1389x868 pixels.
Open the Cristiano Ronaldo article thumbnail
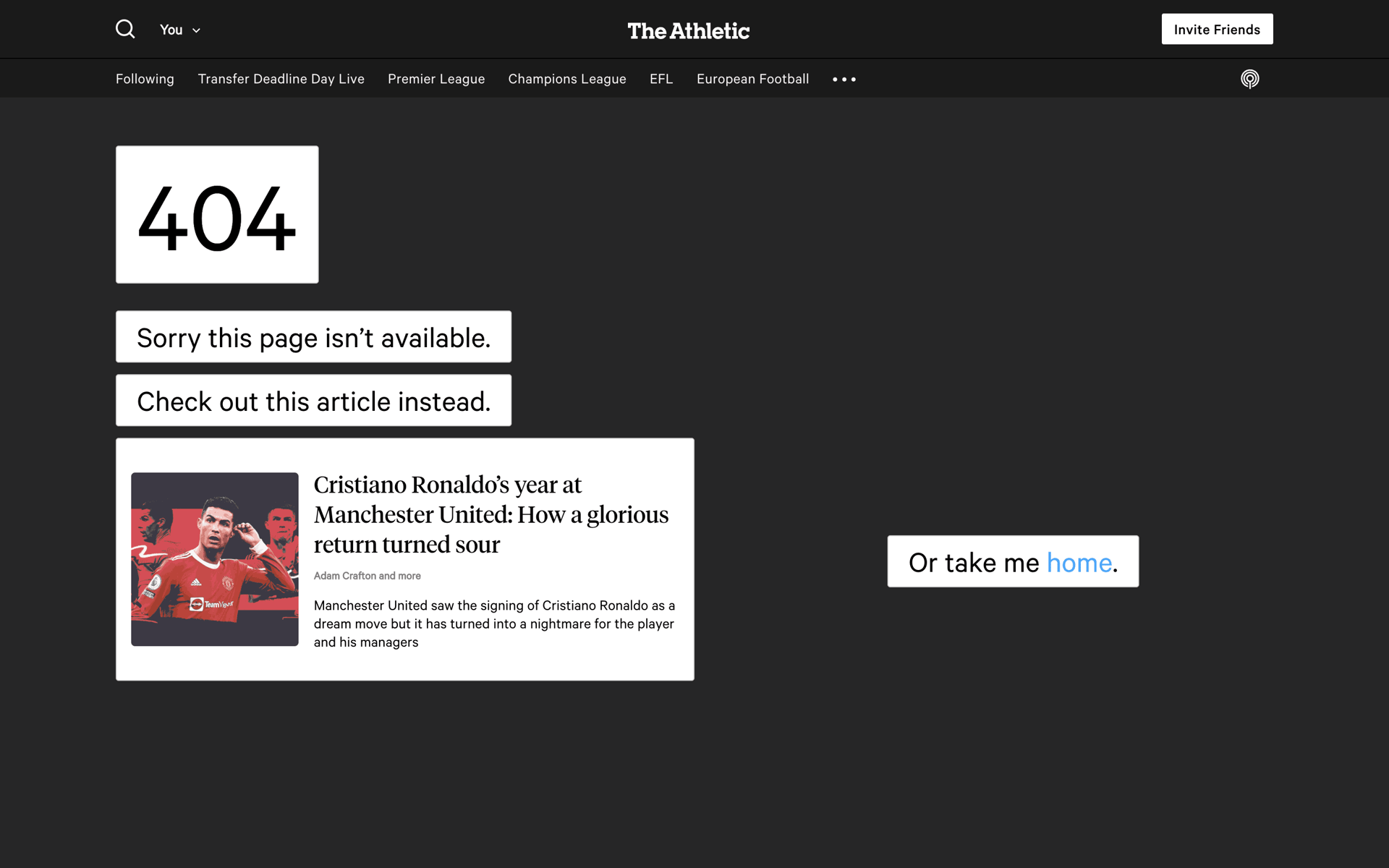(x=215, y=559)
